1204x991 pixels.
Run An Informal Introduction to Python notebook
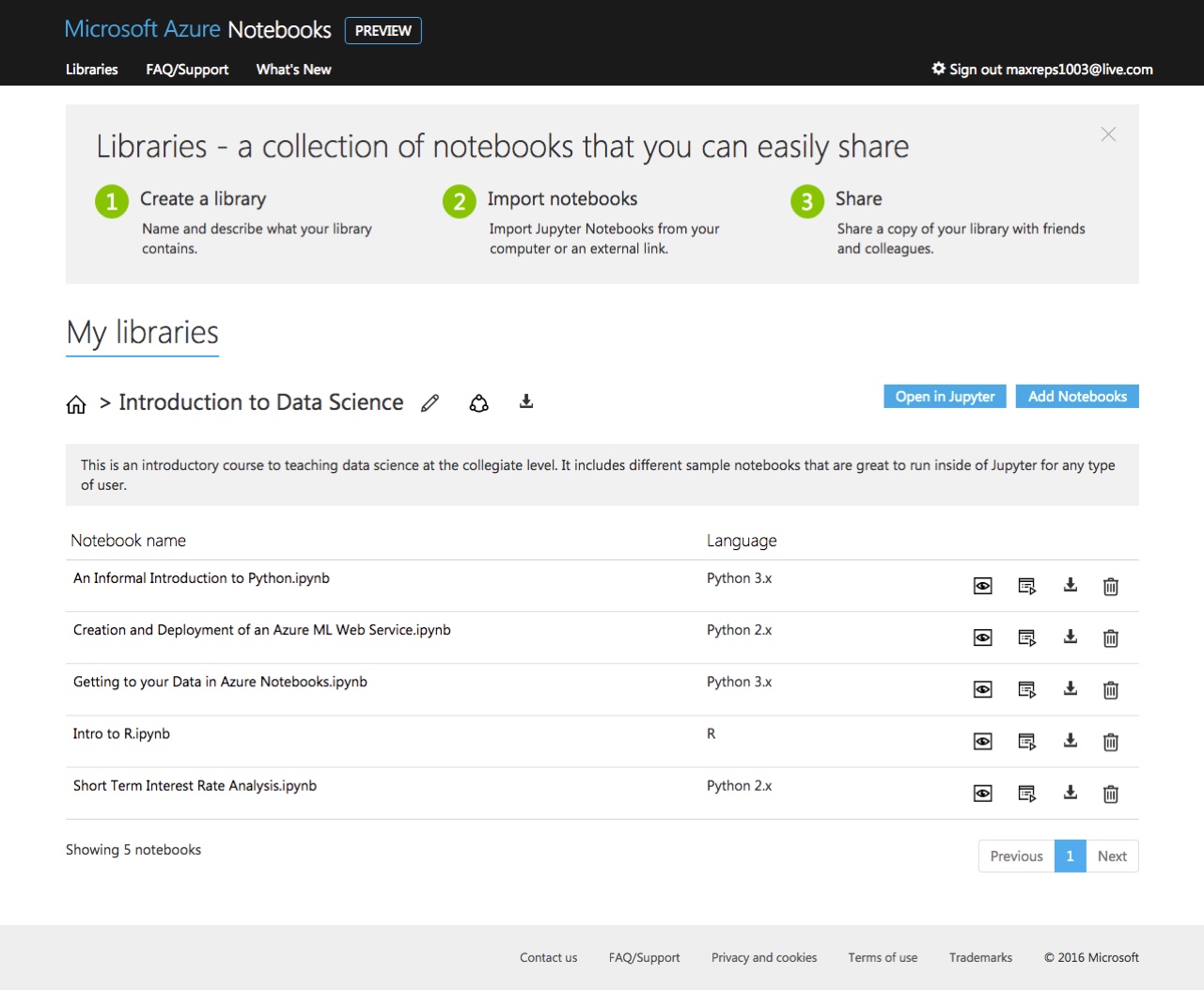click(x=1027, y=587)
